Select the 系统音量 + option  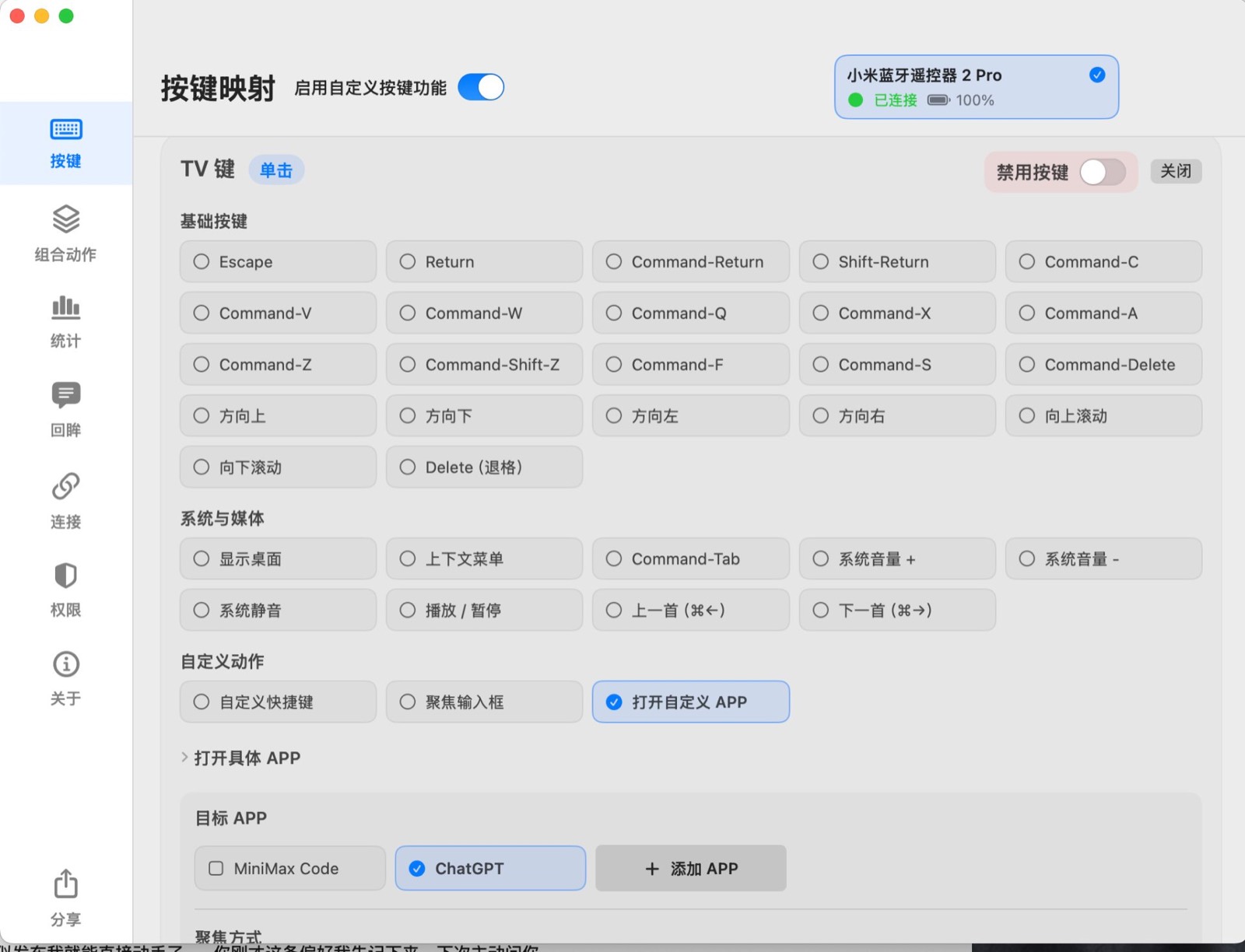(897, 558)
